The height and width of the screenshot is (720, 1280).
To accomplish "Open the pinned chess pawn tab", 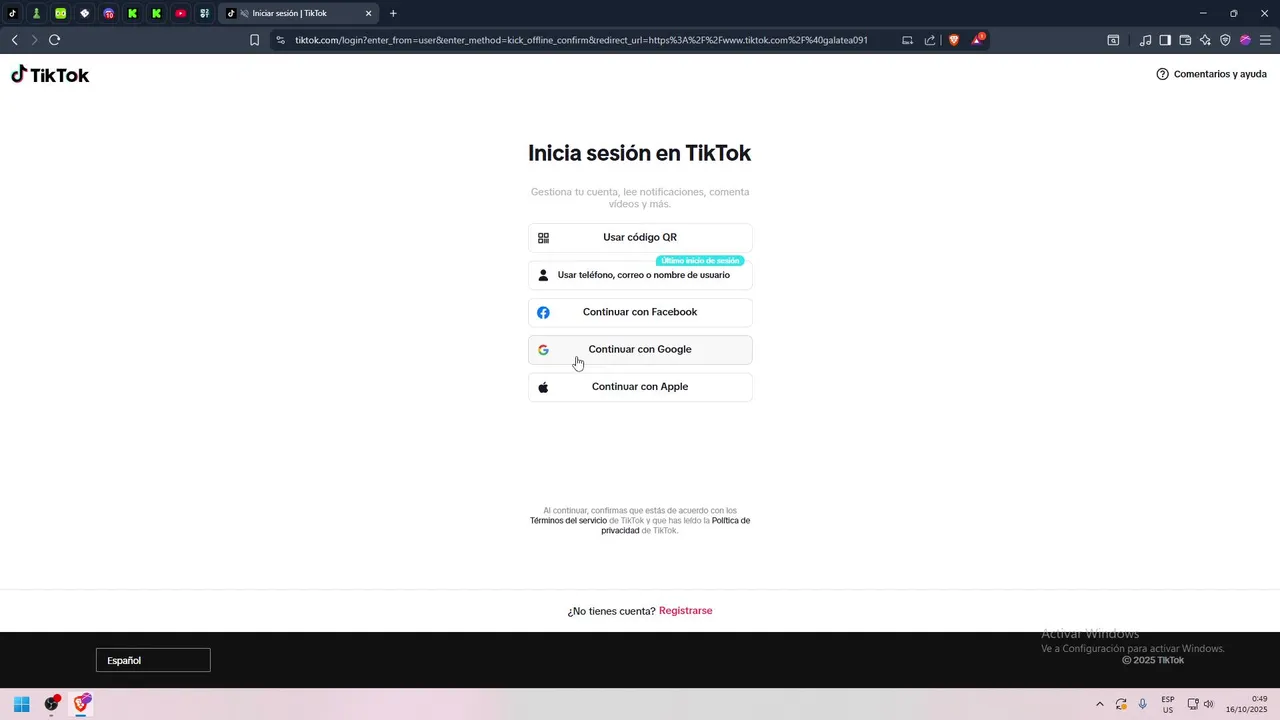I will click(37, 13).
